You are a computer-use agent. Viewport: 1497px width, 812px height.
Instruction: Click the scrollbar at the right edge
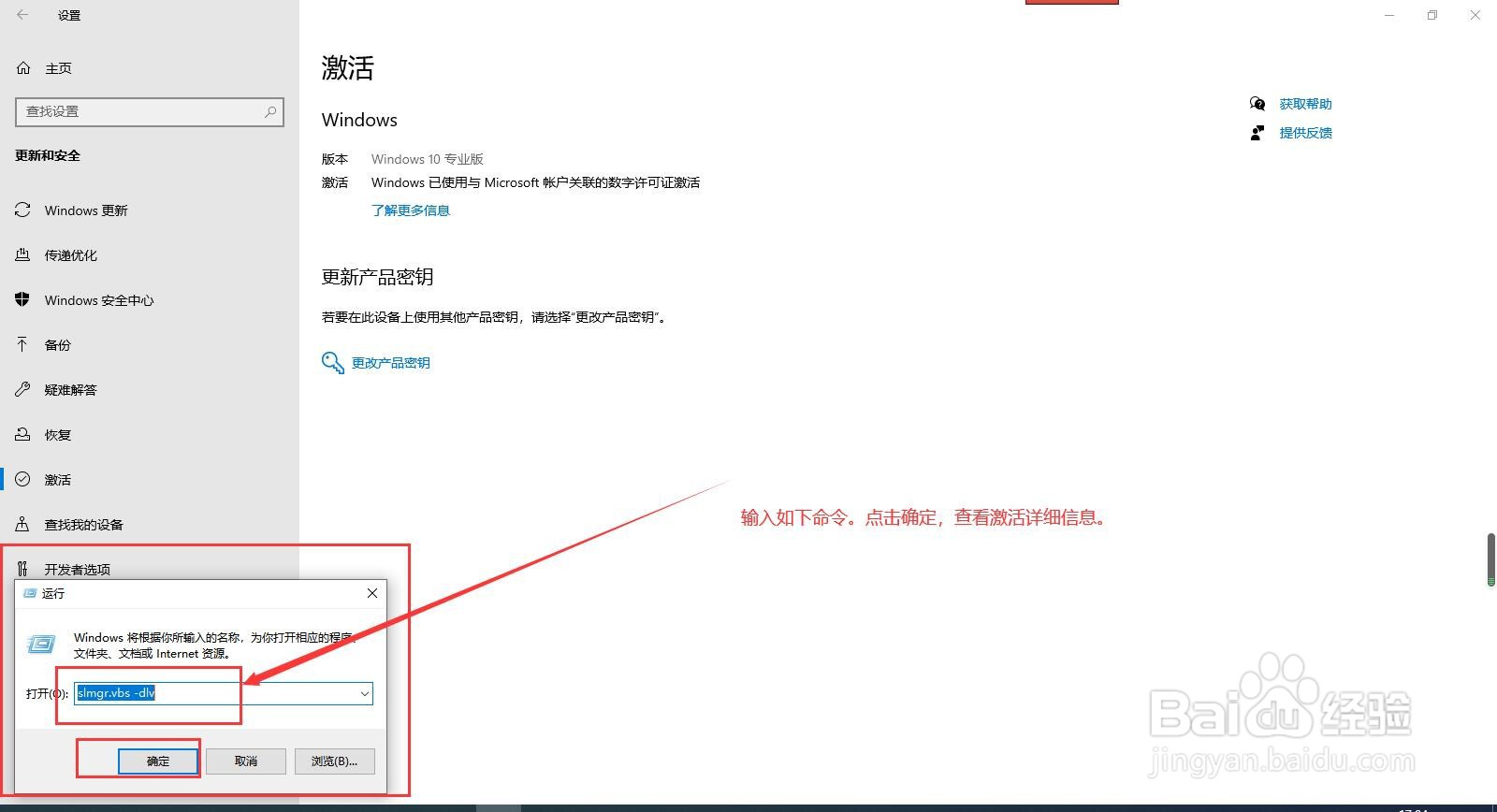[x=1490, y=559]
